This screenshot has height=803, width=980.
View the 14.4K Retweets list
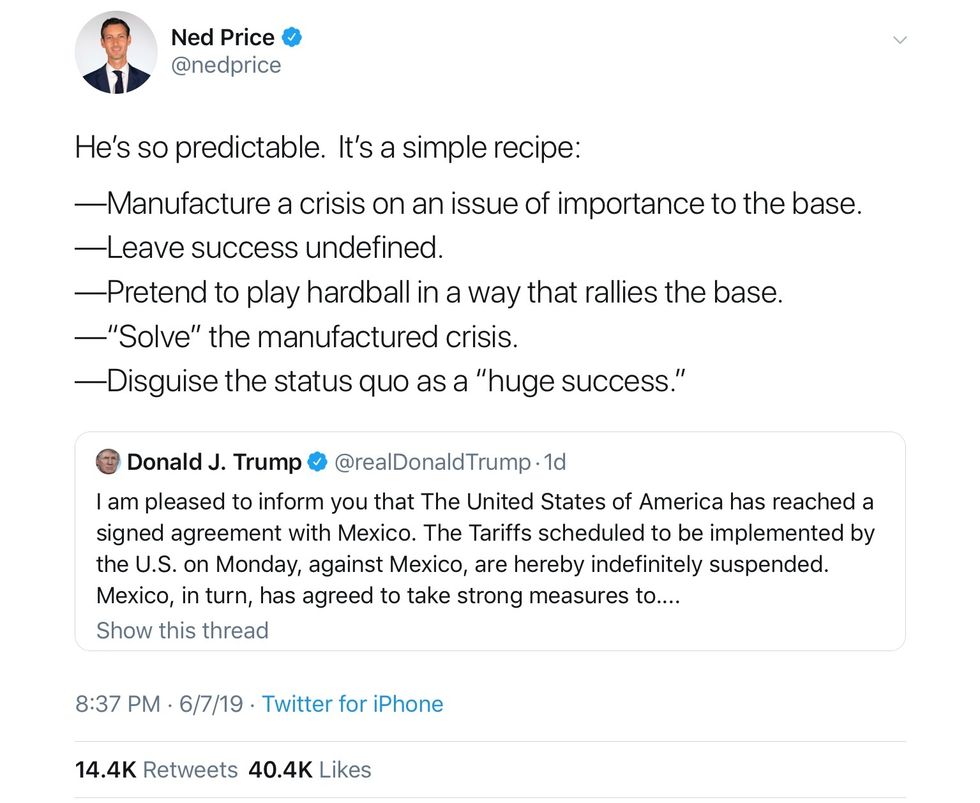coord(156,770)
